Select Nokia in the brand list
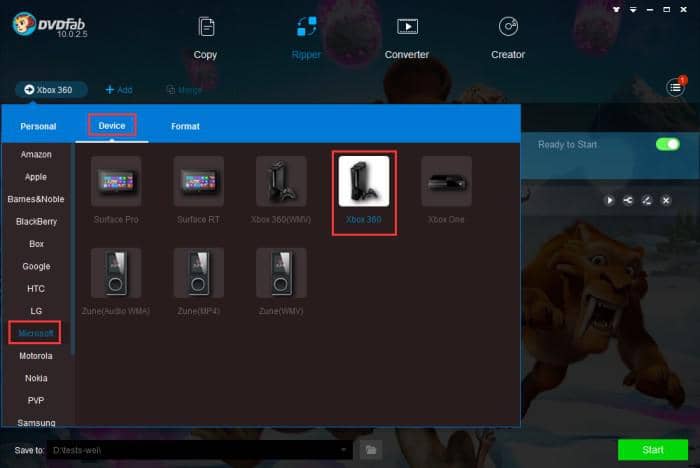Viewport: 700px width, 468px height. click(x=36, y=378)
